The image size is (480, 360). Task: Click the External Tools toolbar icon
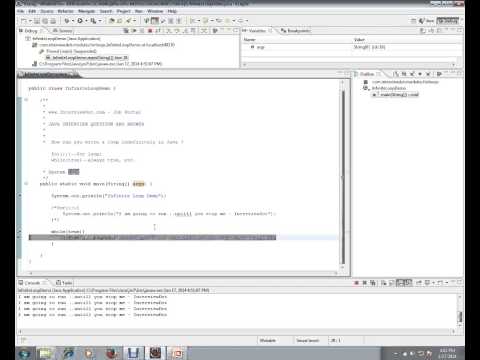point(93,21)
